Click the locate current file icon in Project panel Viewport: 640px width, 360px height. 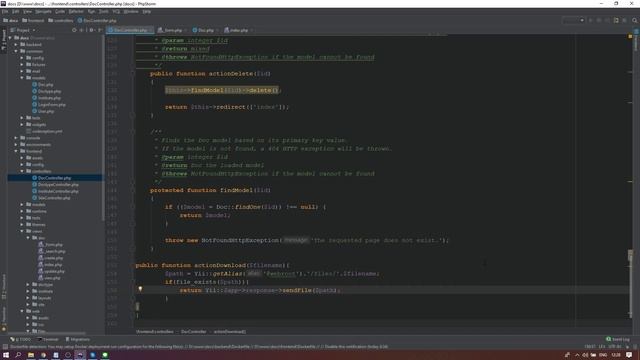click(74, 30)
